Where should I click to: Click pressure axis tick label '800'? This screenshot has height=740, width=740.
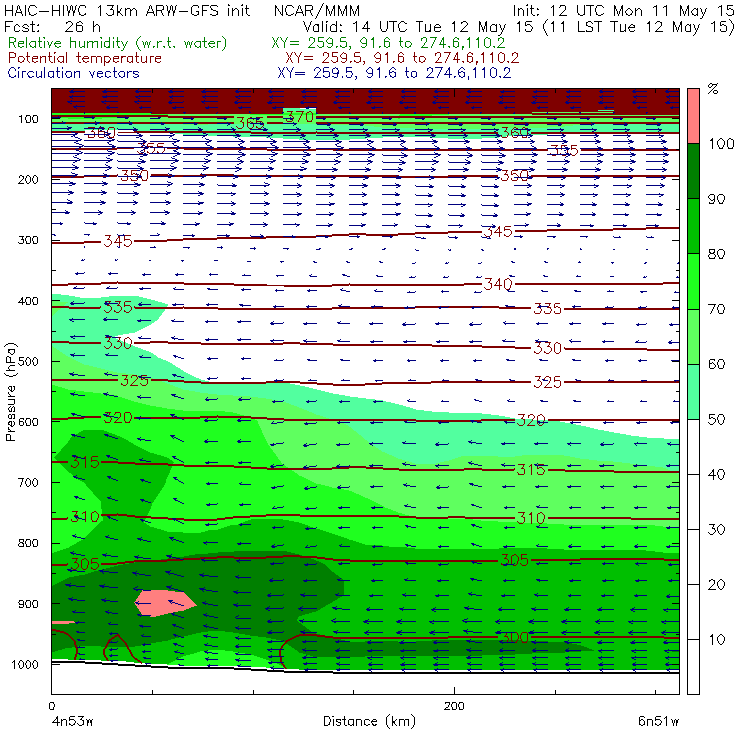coord(28,543)
